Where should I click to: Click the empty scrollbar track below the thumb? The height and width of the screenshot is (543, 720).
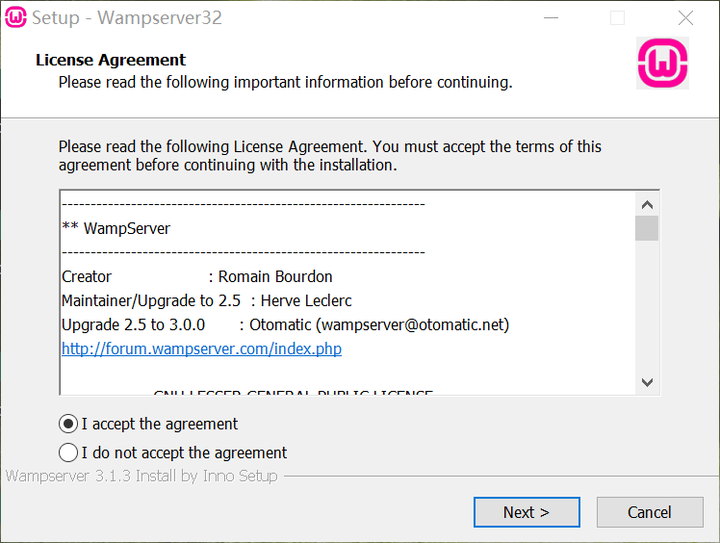point(647,310)
